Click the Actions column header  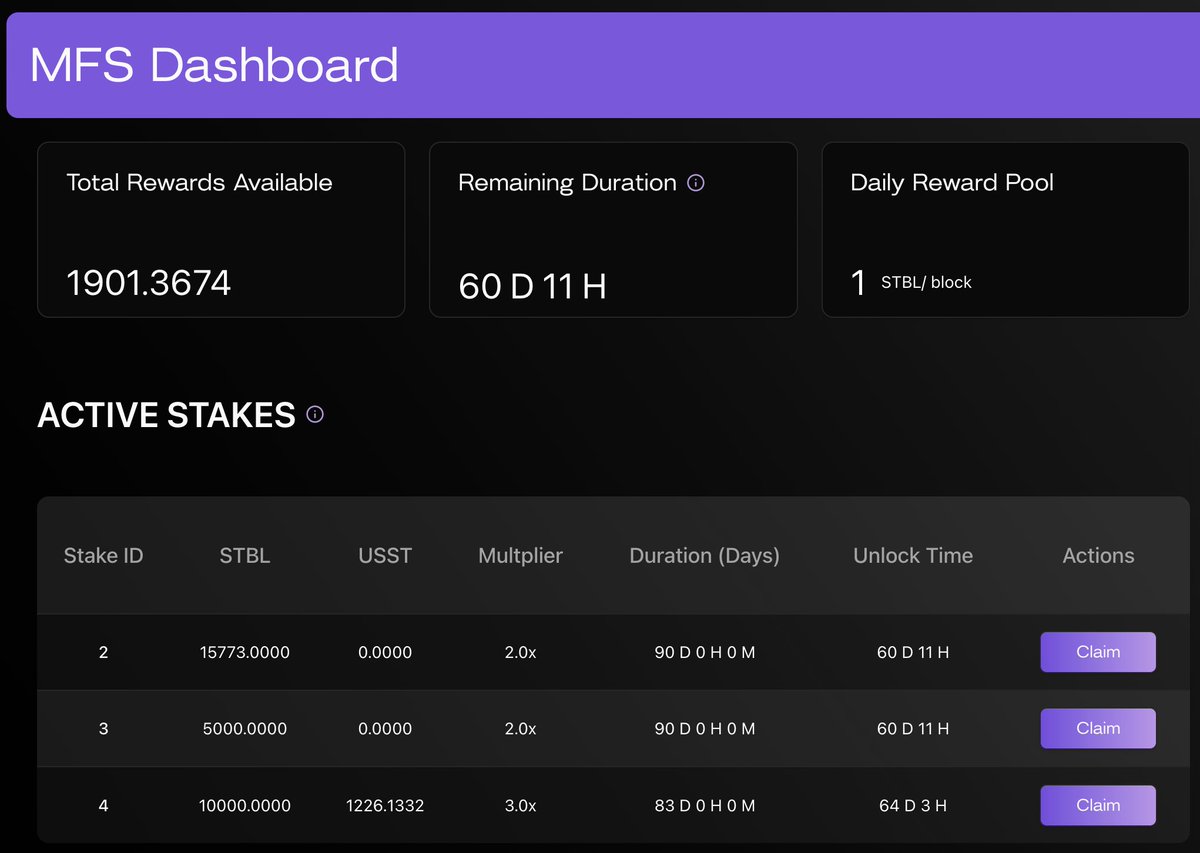(1098, 556)
